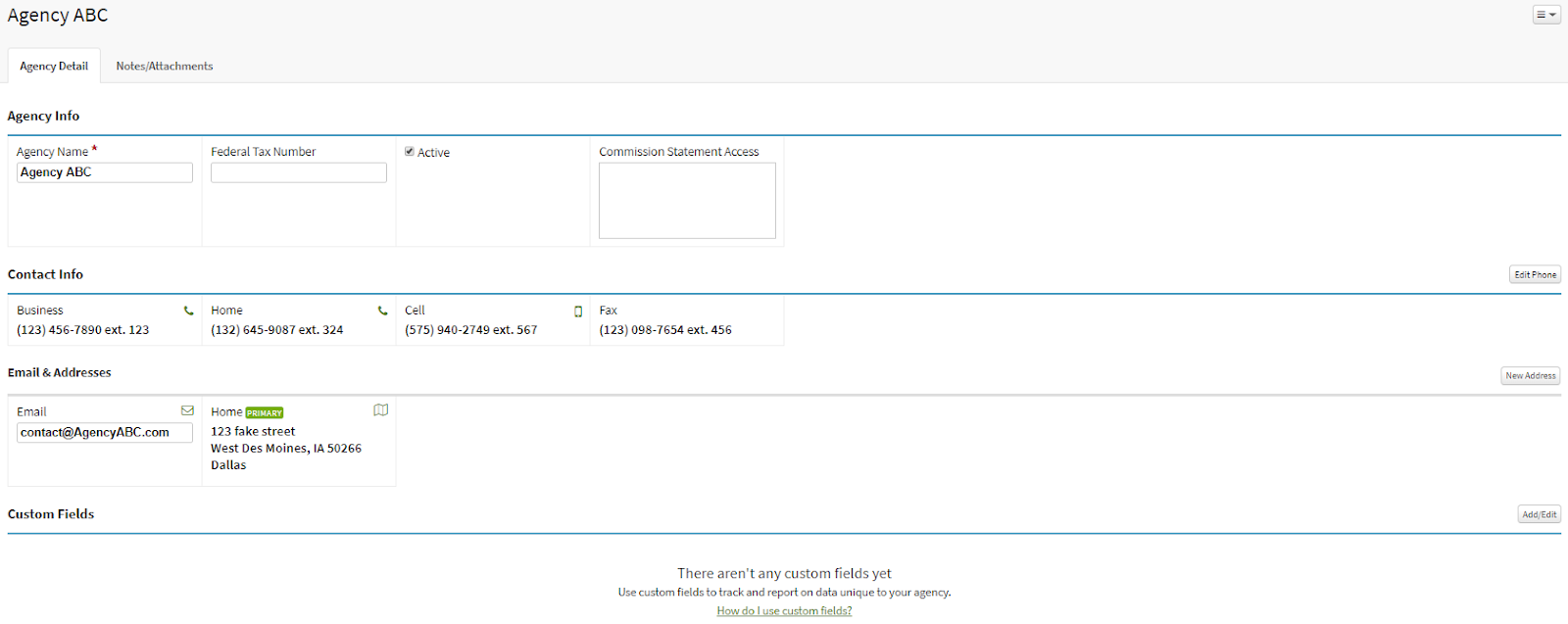Click the Agency Name input field
This screenshot has height=624, width=1568.
tap(104, 172)
